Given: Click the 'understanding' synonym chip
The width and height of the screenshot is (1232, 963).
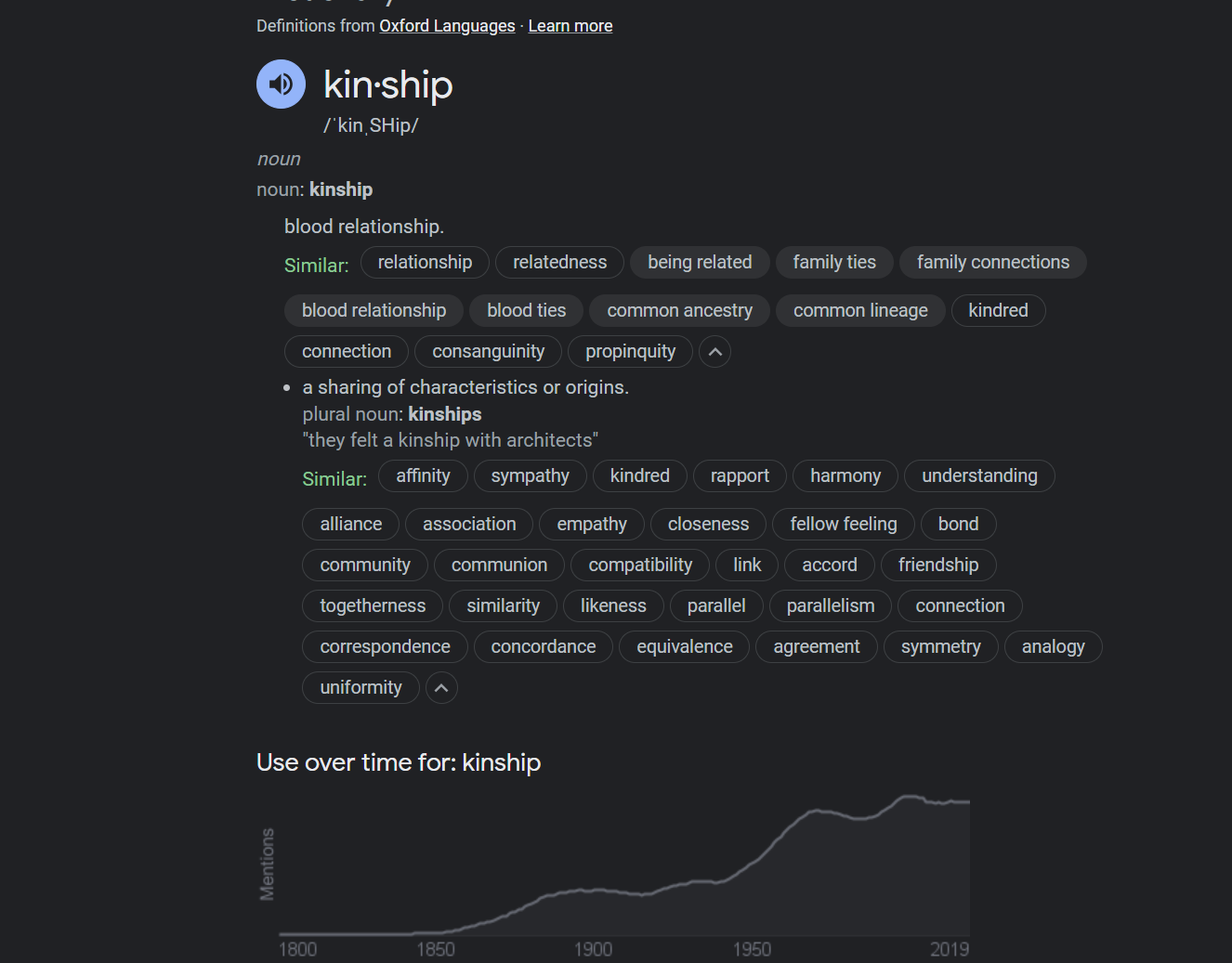Looking at the screenshot, I should coord(979,476).
